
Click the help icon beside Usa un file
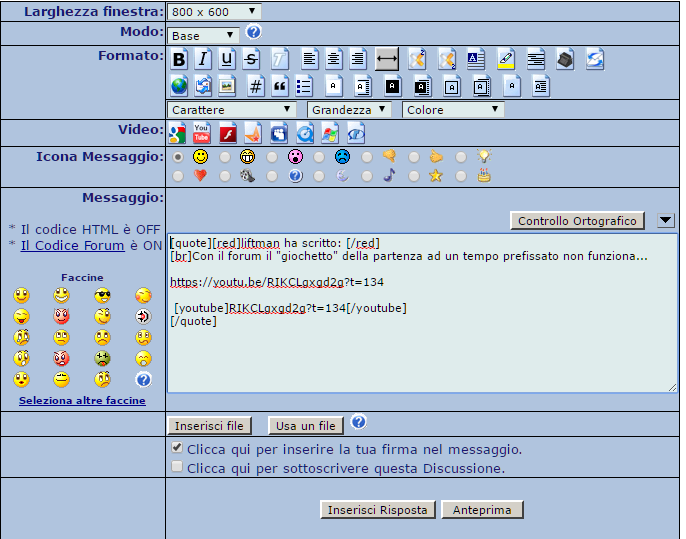[x=359, y=422]
